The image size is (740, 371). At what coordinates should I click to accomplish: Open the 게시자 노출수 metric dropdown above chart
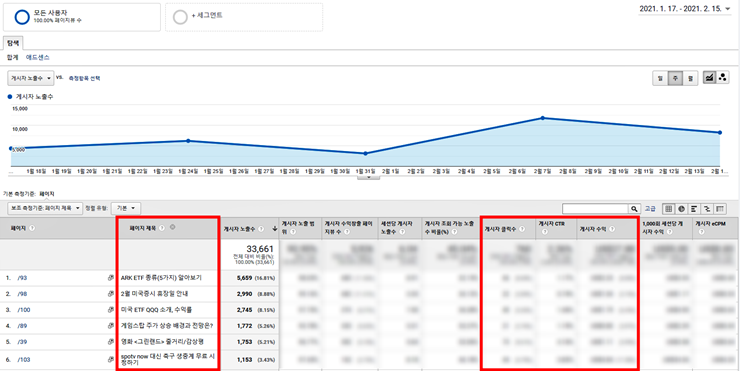click(31, 78)
